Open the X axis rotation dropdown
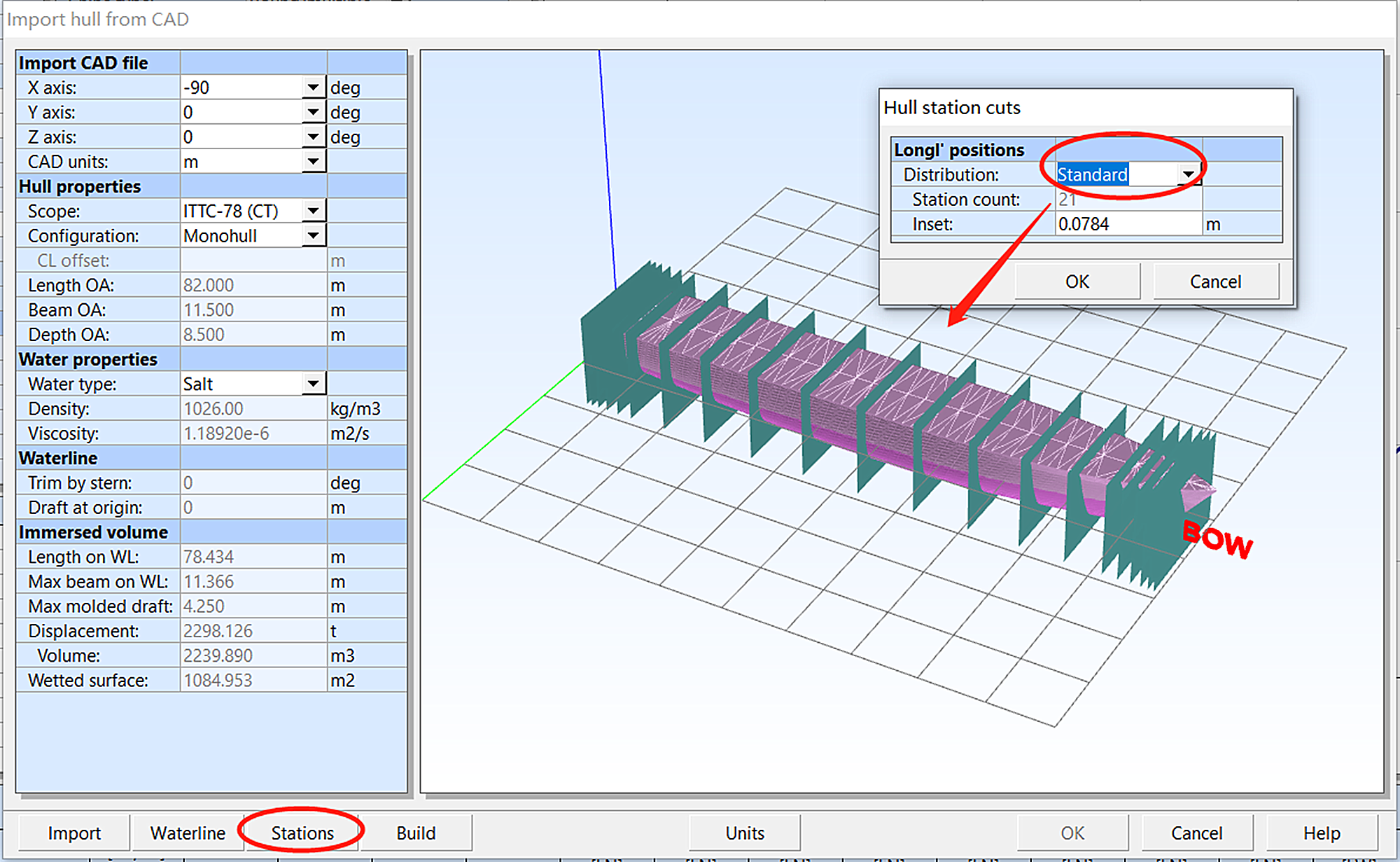The image size is (1400, 862). click(314, 87)
